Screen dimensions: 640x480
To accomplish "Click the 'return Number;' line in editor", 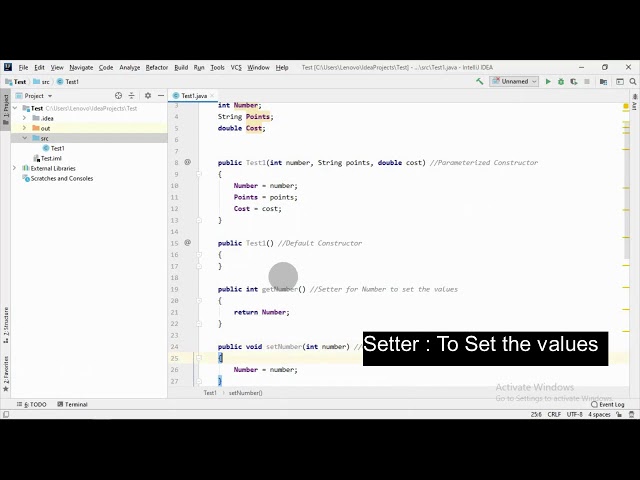I will click(x=261, y=312).
